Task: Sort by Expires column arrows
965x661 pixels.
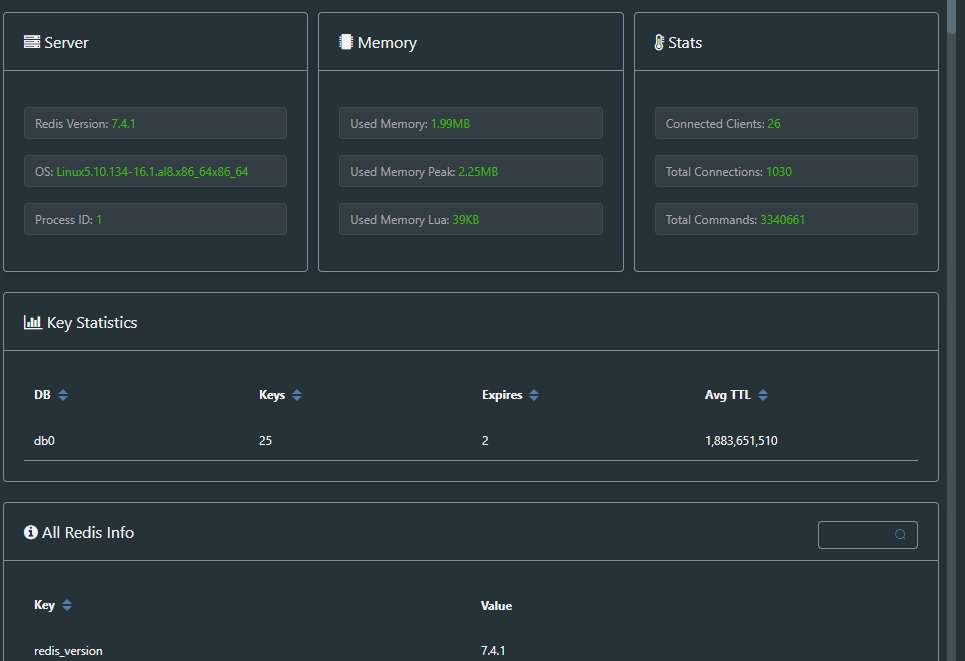Action: (534, 395)
